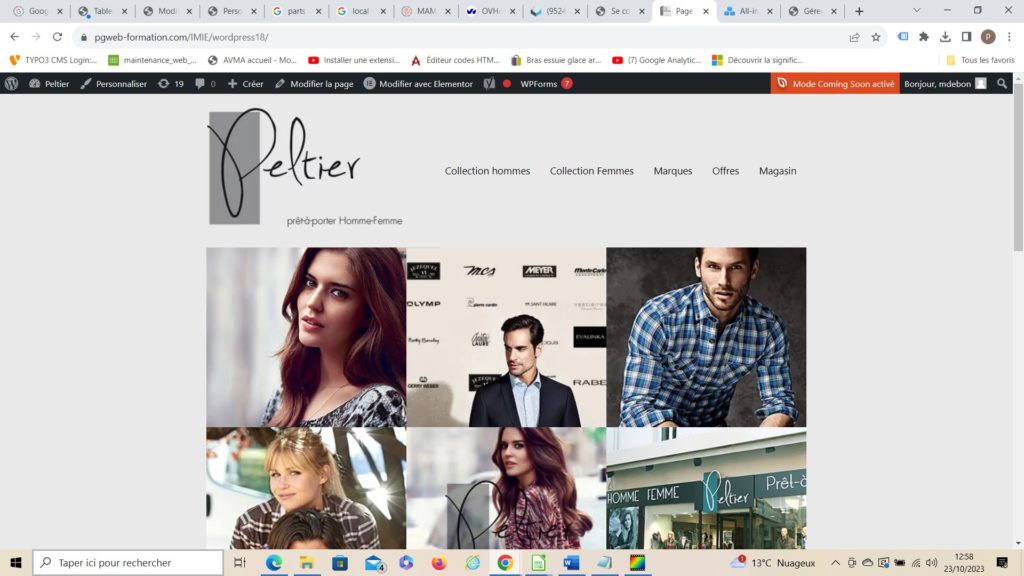Screen dimensions: 1024x576
Task: Open the WordPress logo menu in admin bar
Action: coord(11,84)
